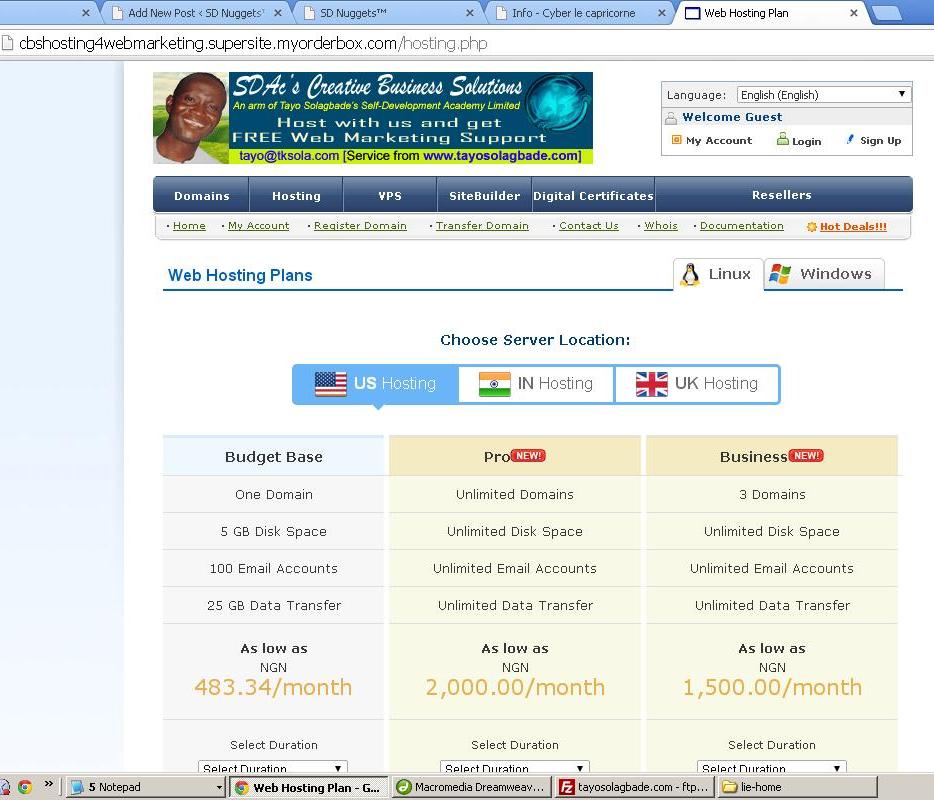Click the Hot Deals!!! link
Viewport: 934px width, 800px height.
click(x=853, y=226)
